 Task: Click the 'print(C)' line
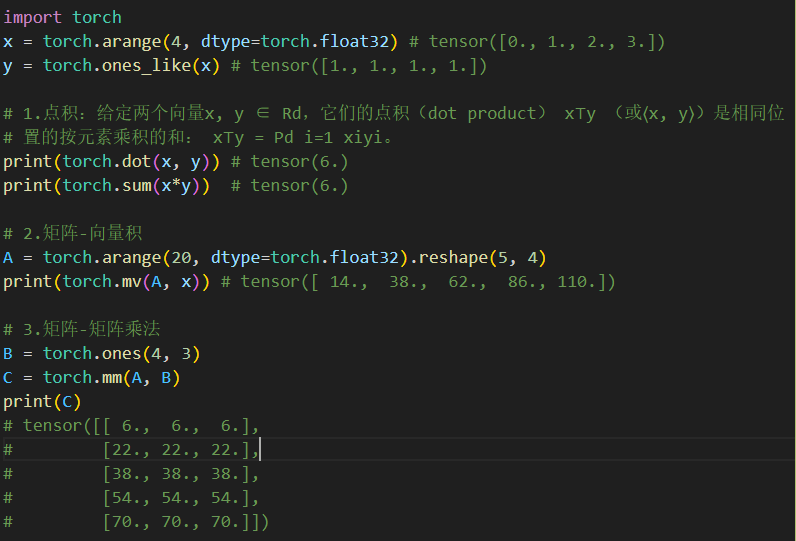[42, 401]
